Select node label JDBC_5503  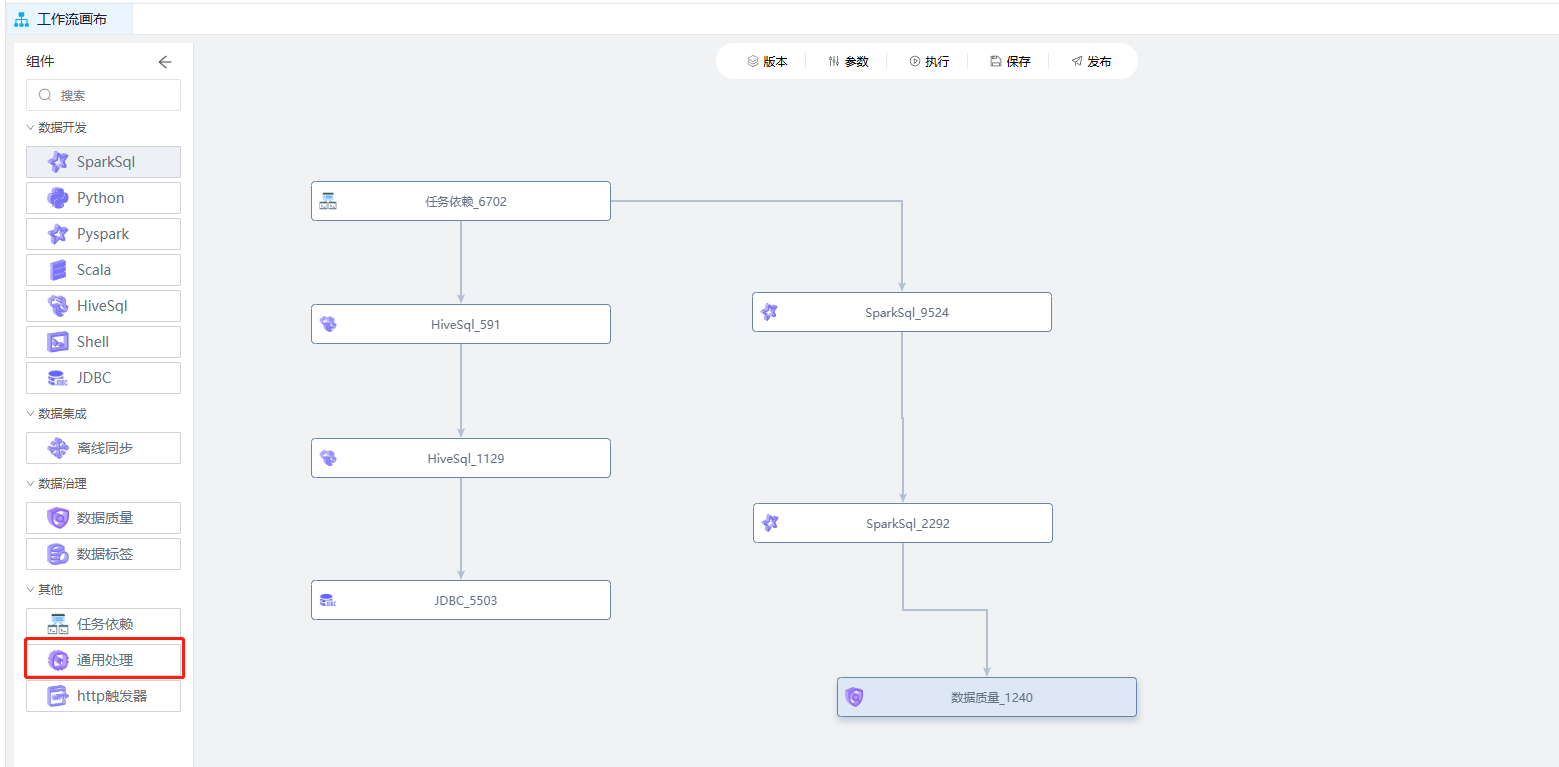click(x=465, y=601)
